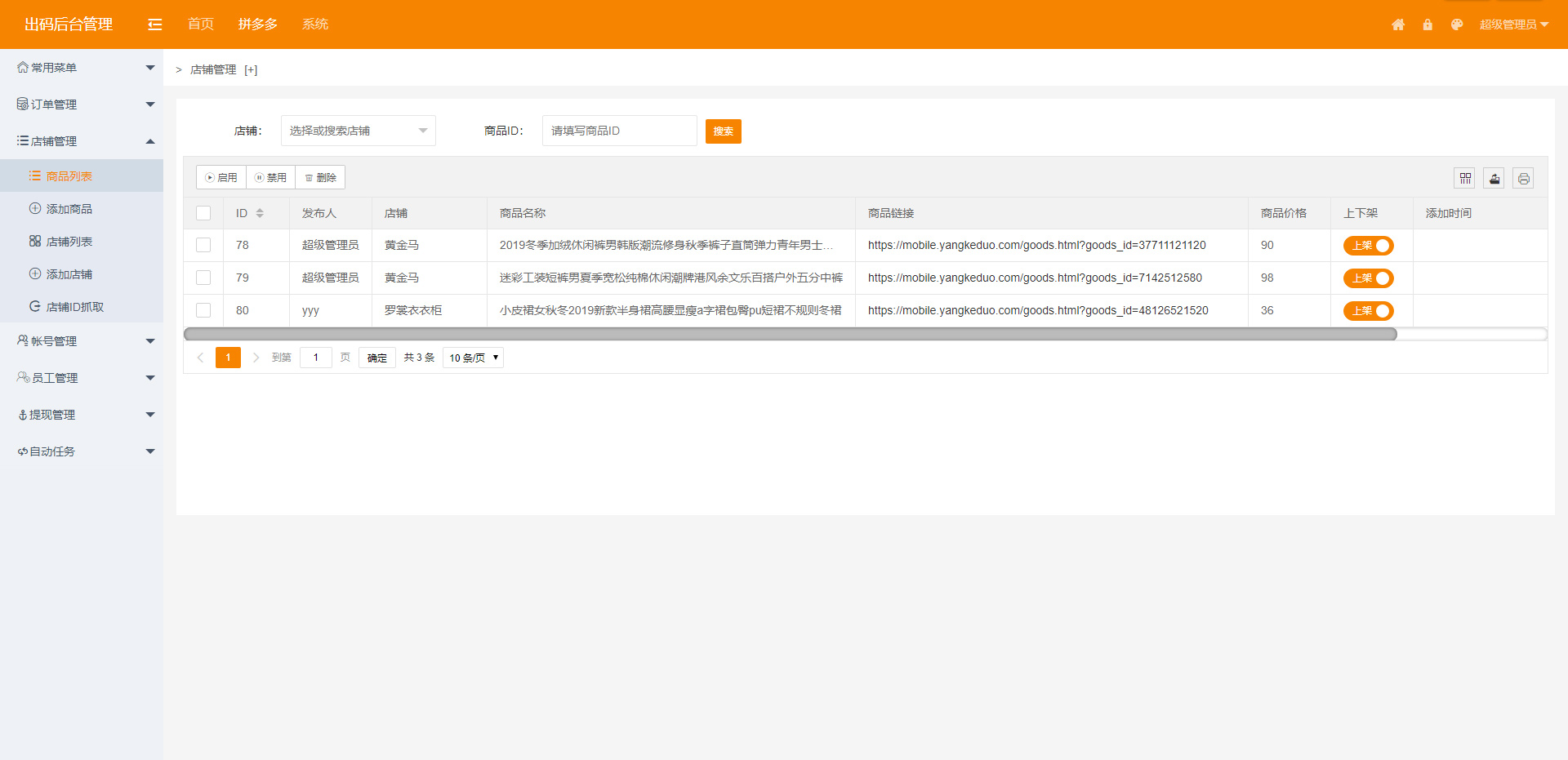Screen dimensions: 1568x760
Task: Click the lock screen icon
Action: pos(1428,24)
